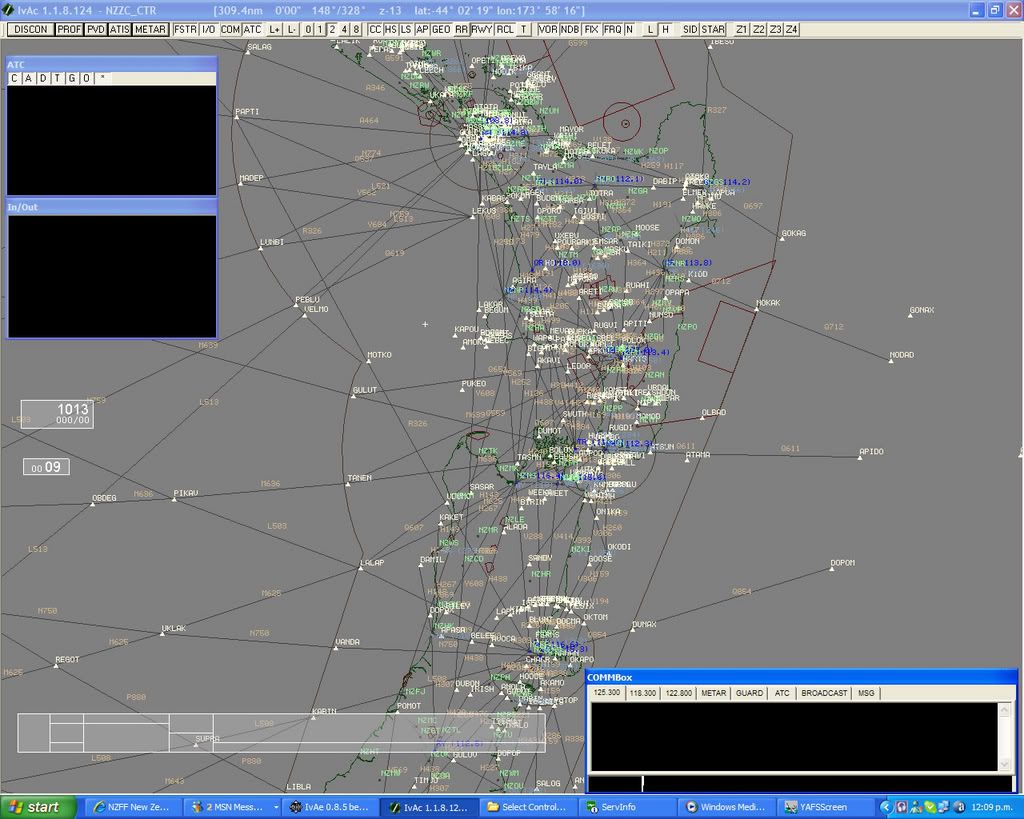Toggle NDB display on the map

click(x=570, y=30)
